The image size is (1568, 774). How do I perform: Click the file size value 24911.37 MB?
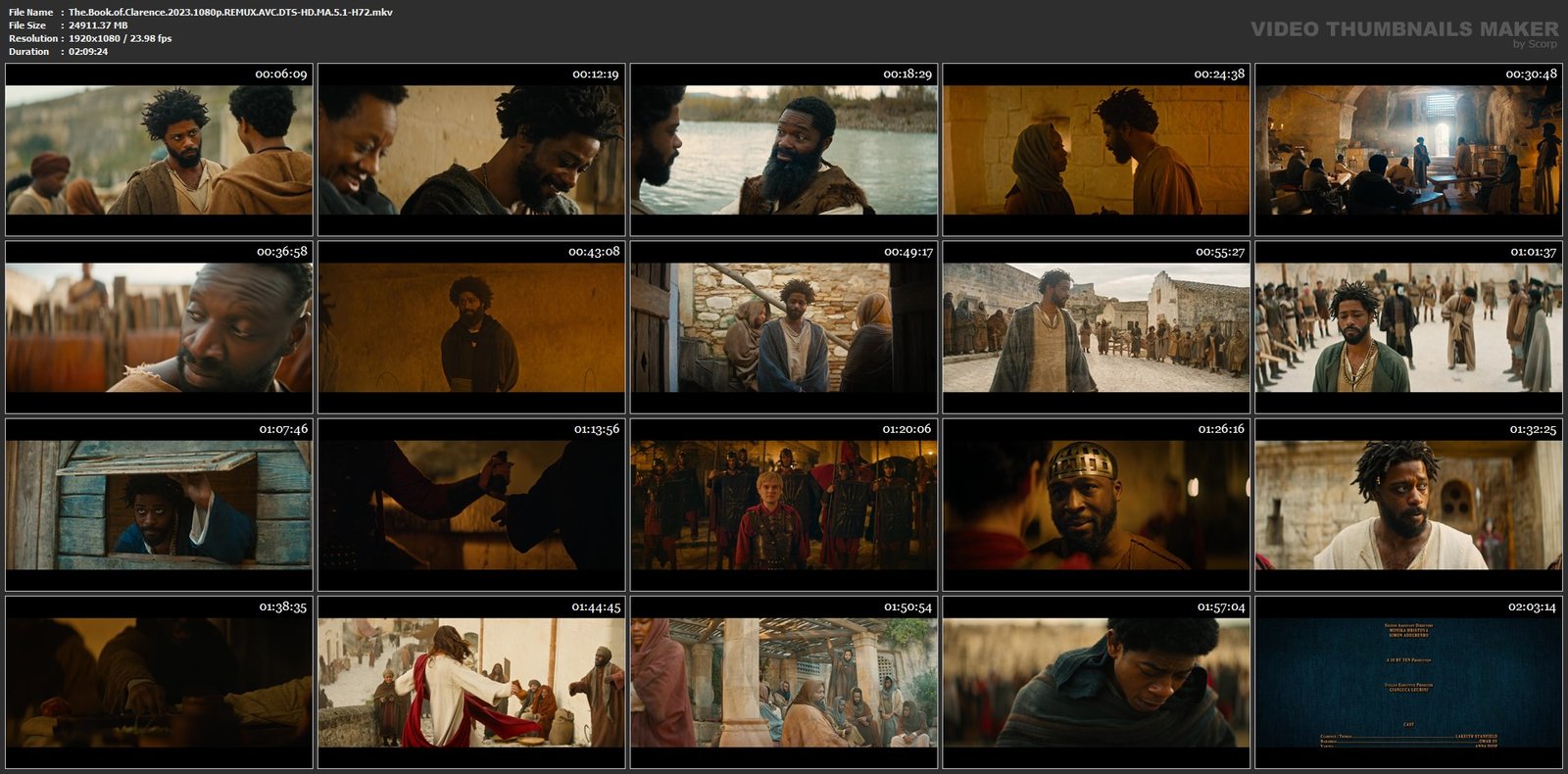click(x=98, y=25)
